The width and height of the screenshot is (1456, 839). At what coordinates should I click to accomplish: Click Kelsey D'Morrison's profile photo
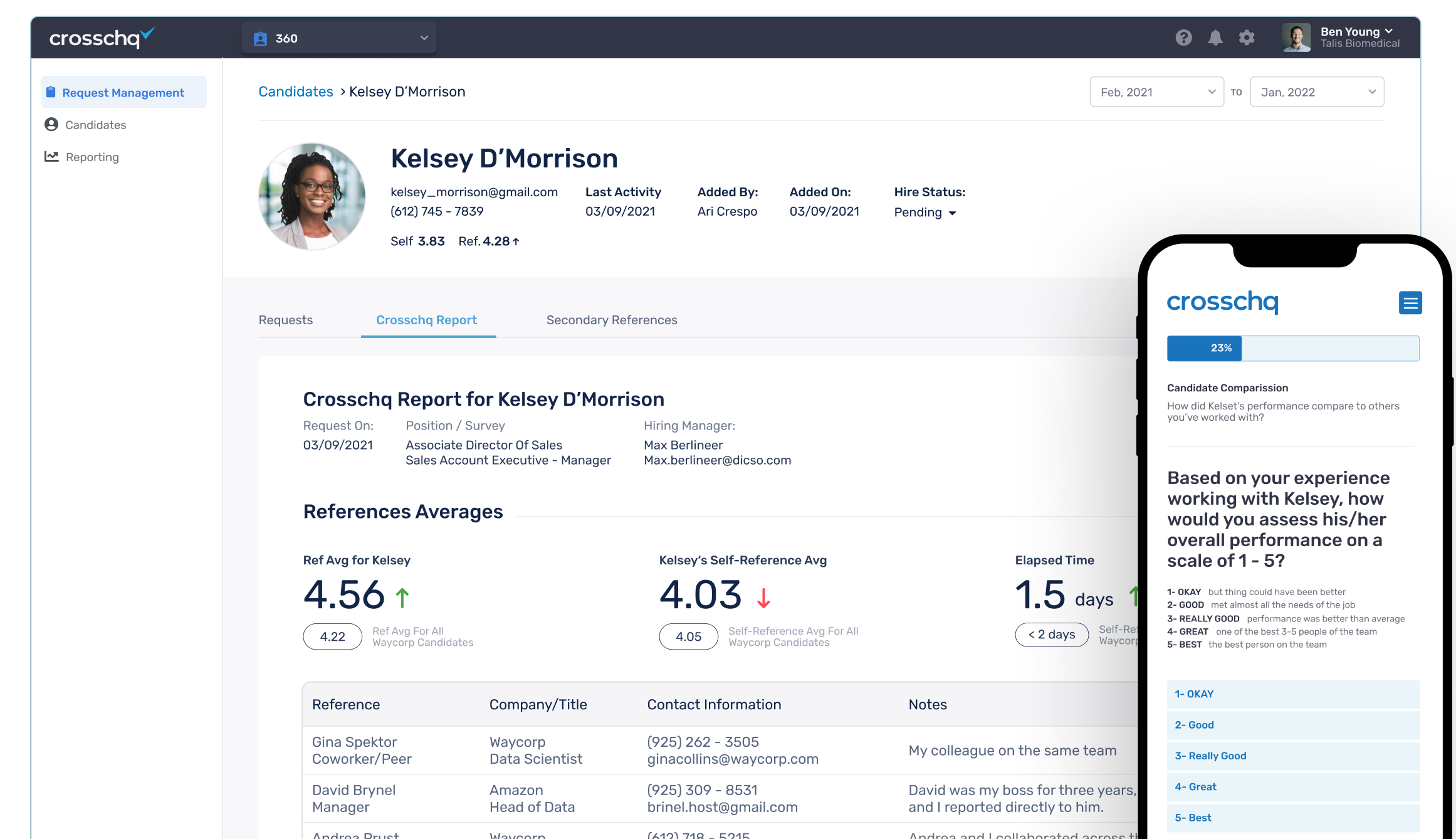pyautogui.click(x=312, y=196)
